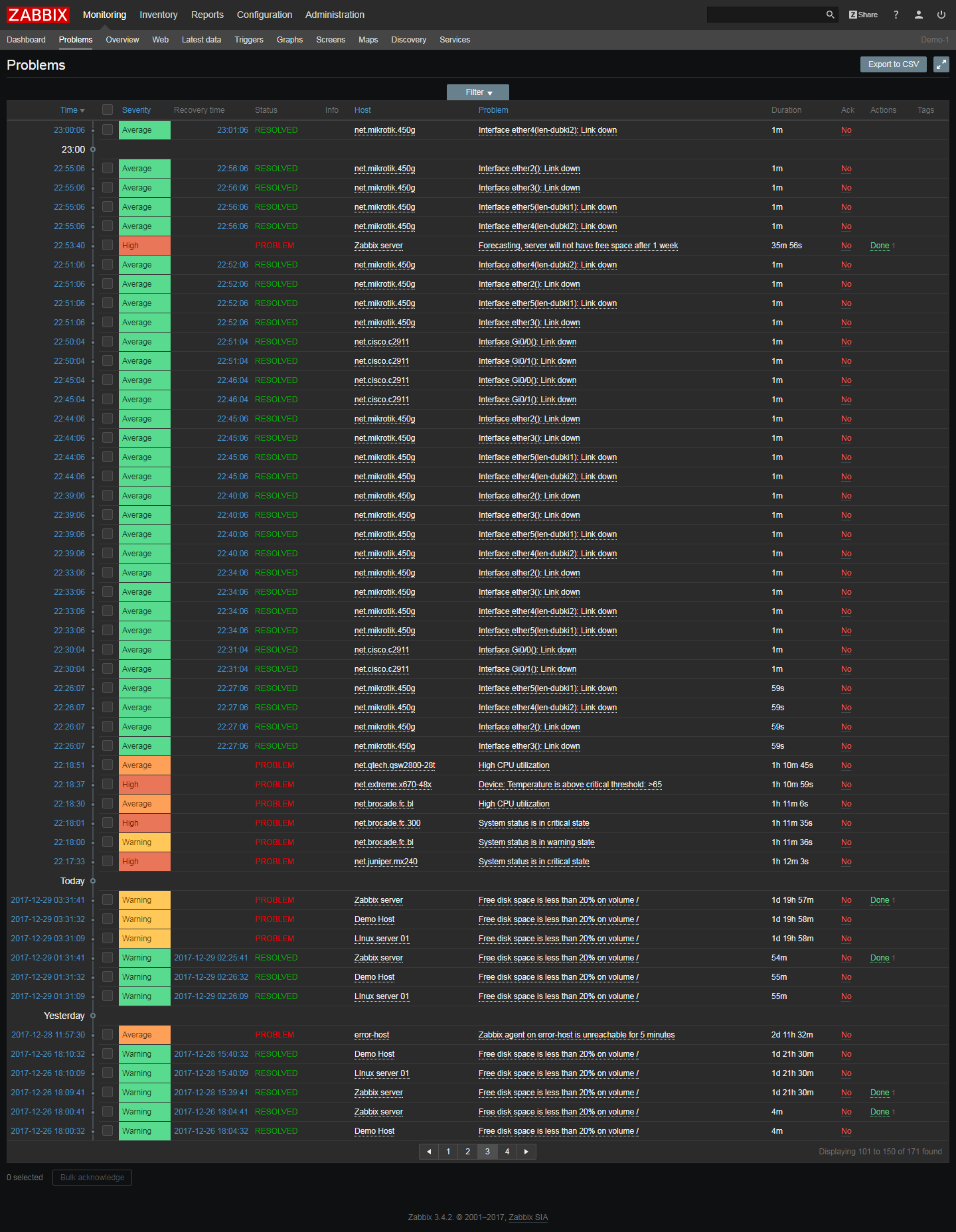The height and width of the screenshot is (1232, 956).
Task: Click recovery time 2017-12-29 02:25:41
Action: 211,958
